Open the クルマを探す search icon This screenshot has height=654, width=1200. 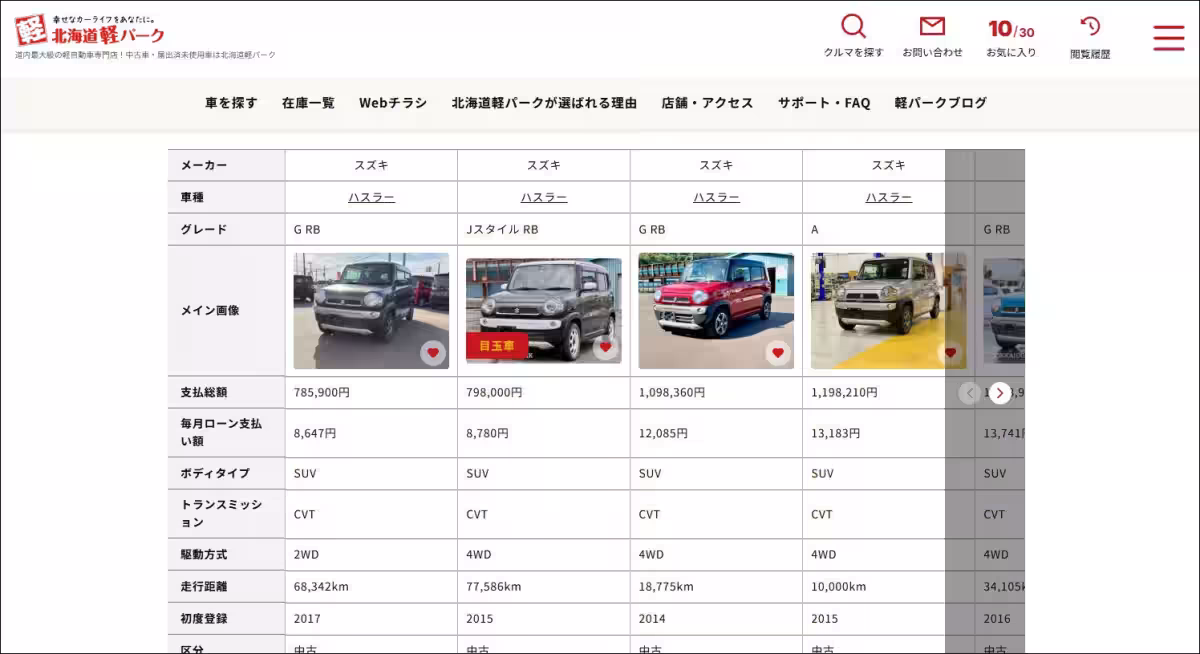853,28
